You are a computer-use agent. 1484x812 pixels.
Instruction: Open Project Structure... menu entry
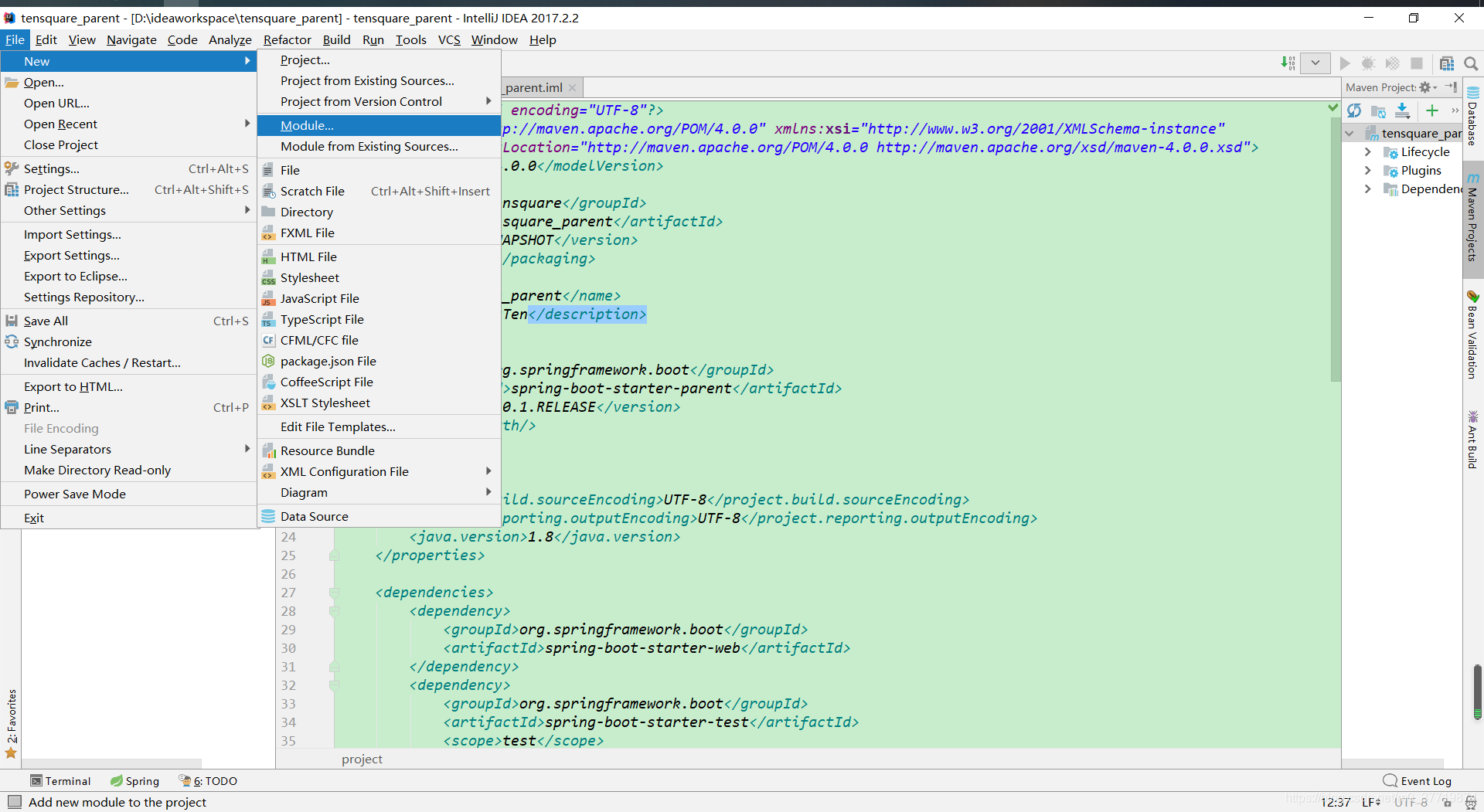[128, 190]
